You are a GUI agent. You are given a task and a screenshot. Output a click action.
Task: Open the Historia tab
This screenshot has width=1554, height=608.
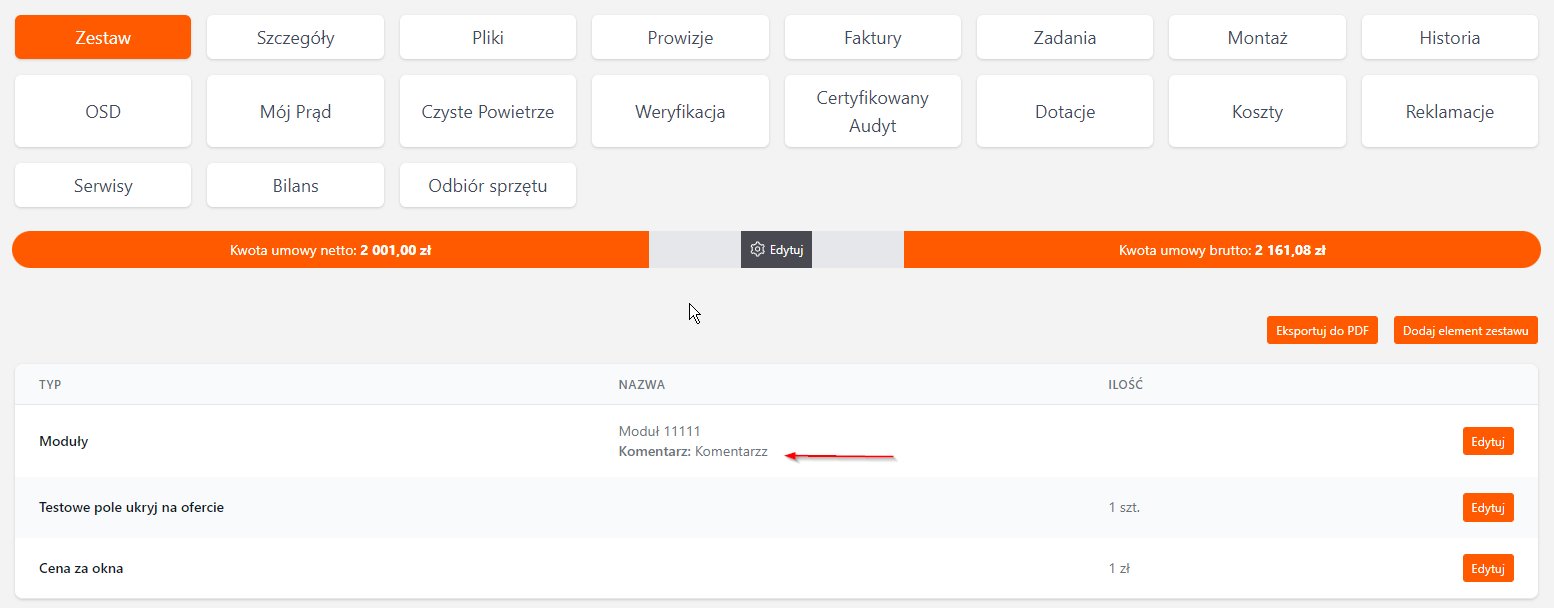(x=1449, y=38)
